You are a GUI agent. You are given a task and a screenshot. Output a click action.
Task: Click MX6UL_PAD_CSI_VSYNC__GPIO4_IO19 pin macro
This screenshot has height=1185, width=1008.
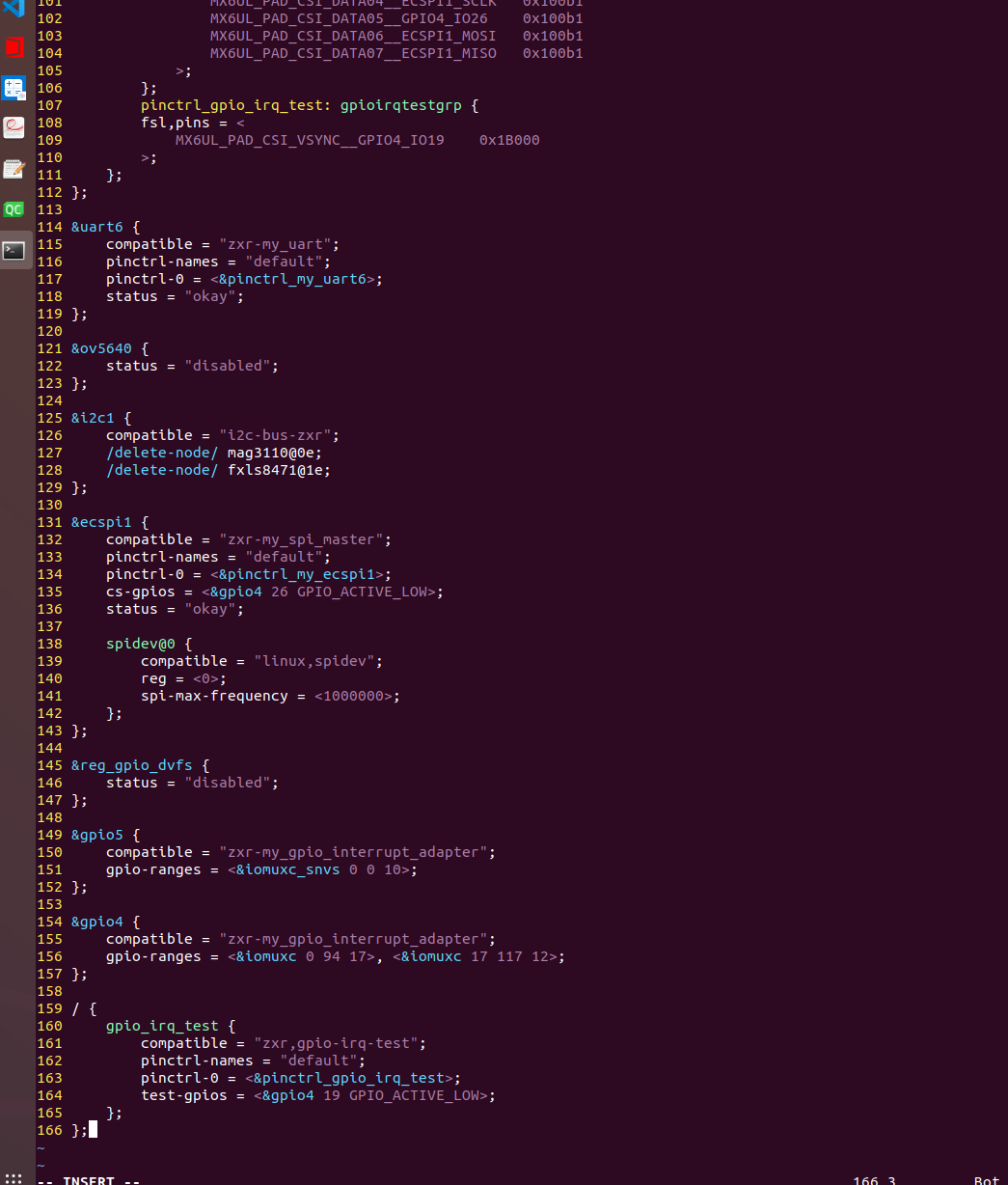pyautogui.click(x=310, y=140)
